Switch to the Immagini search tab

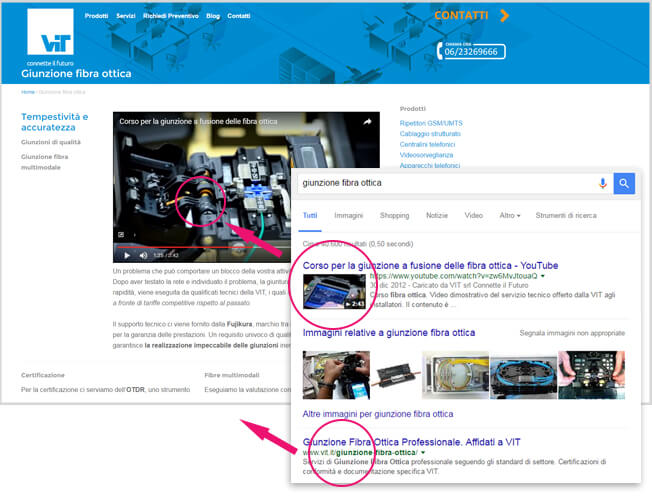348,215
